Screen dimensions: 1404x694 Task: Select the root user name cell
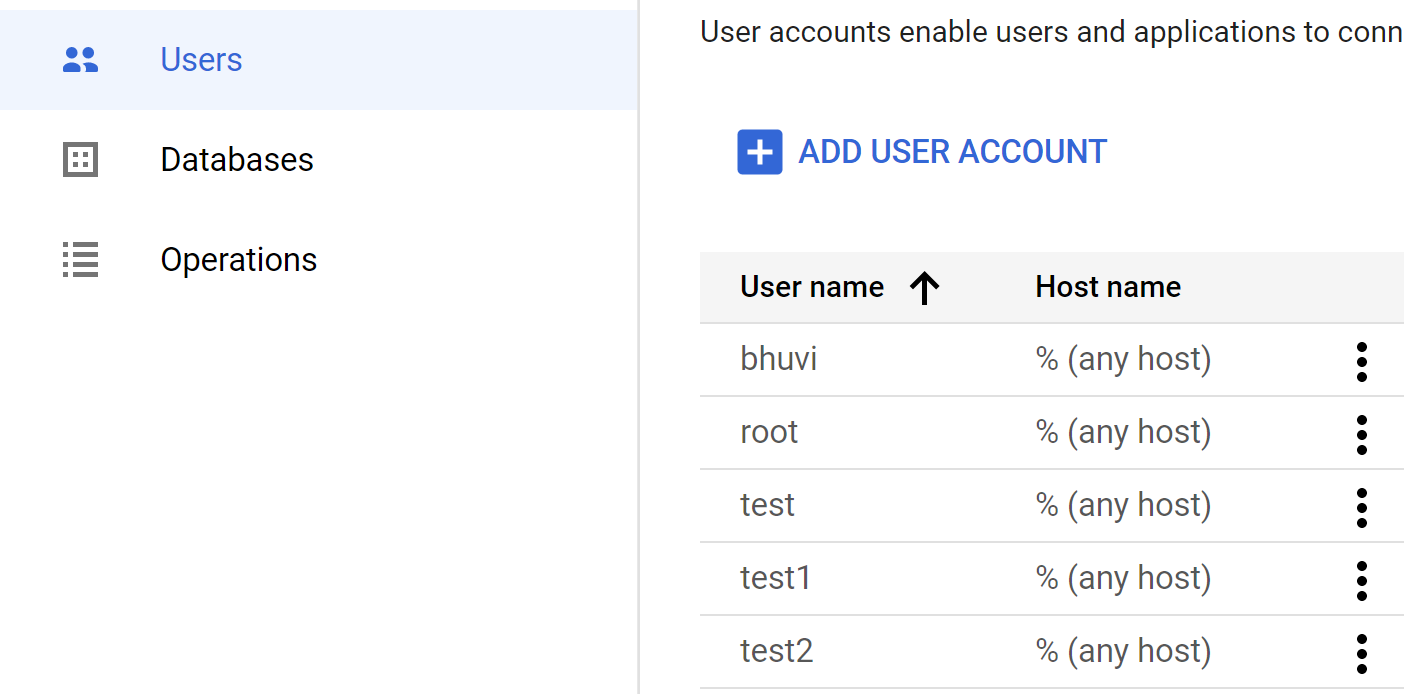(769, 432)
